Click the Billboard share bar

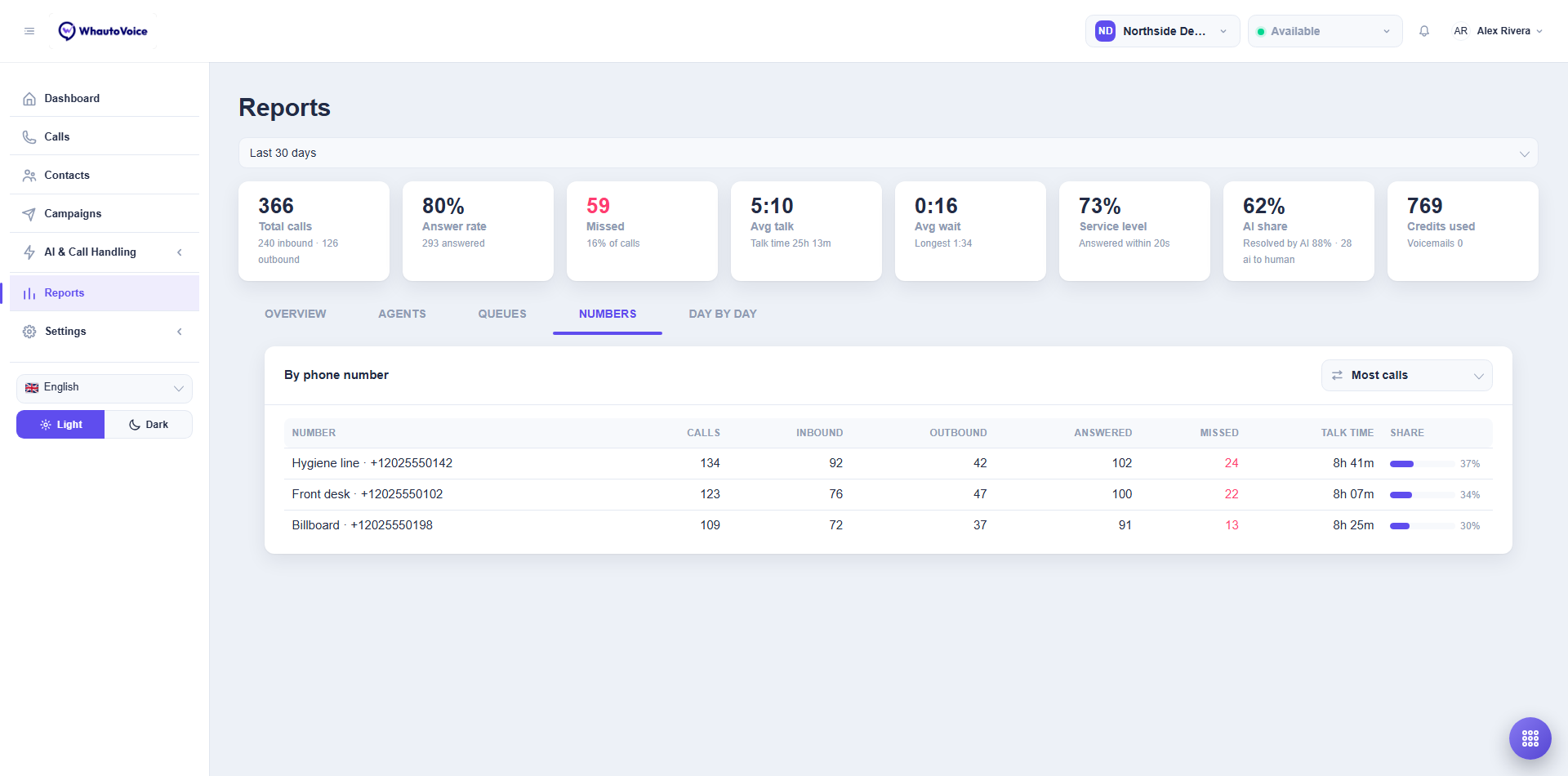[1421, 526]
